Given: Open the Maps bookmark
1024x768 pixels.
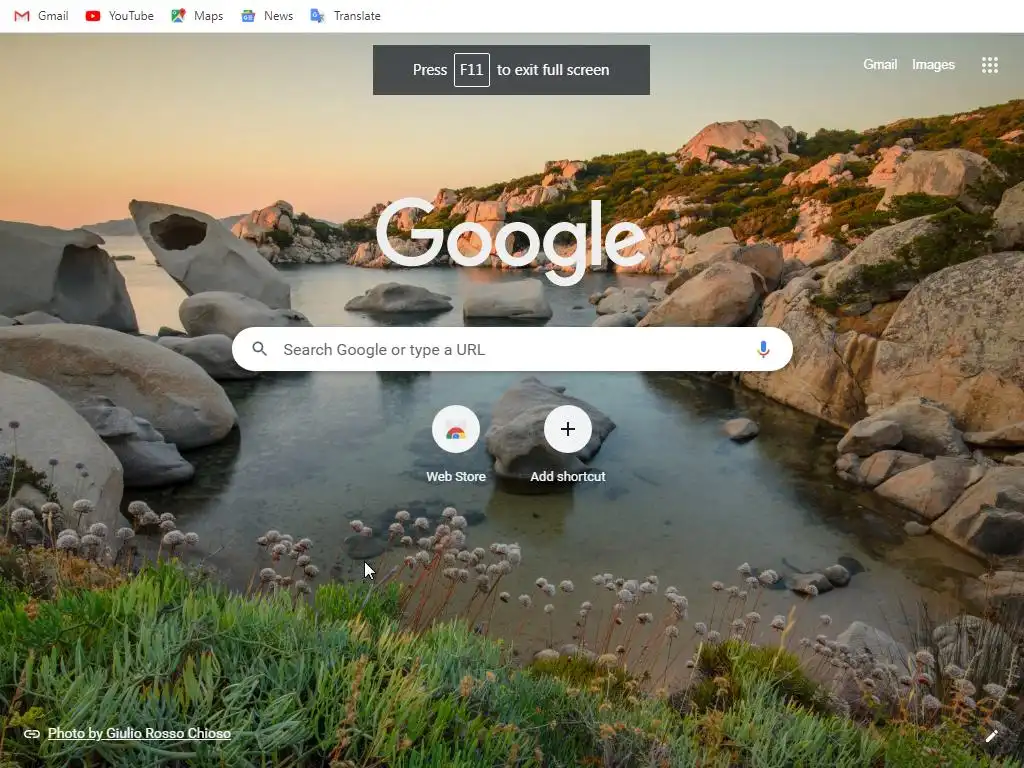Looking at the screenshot, I should [197, 16].
